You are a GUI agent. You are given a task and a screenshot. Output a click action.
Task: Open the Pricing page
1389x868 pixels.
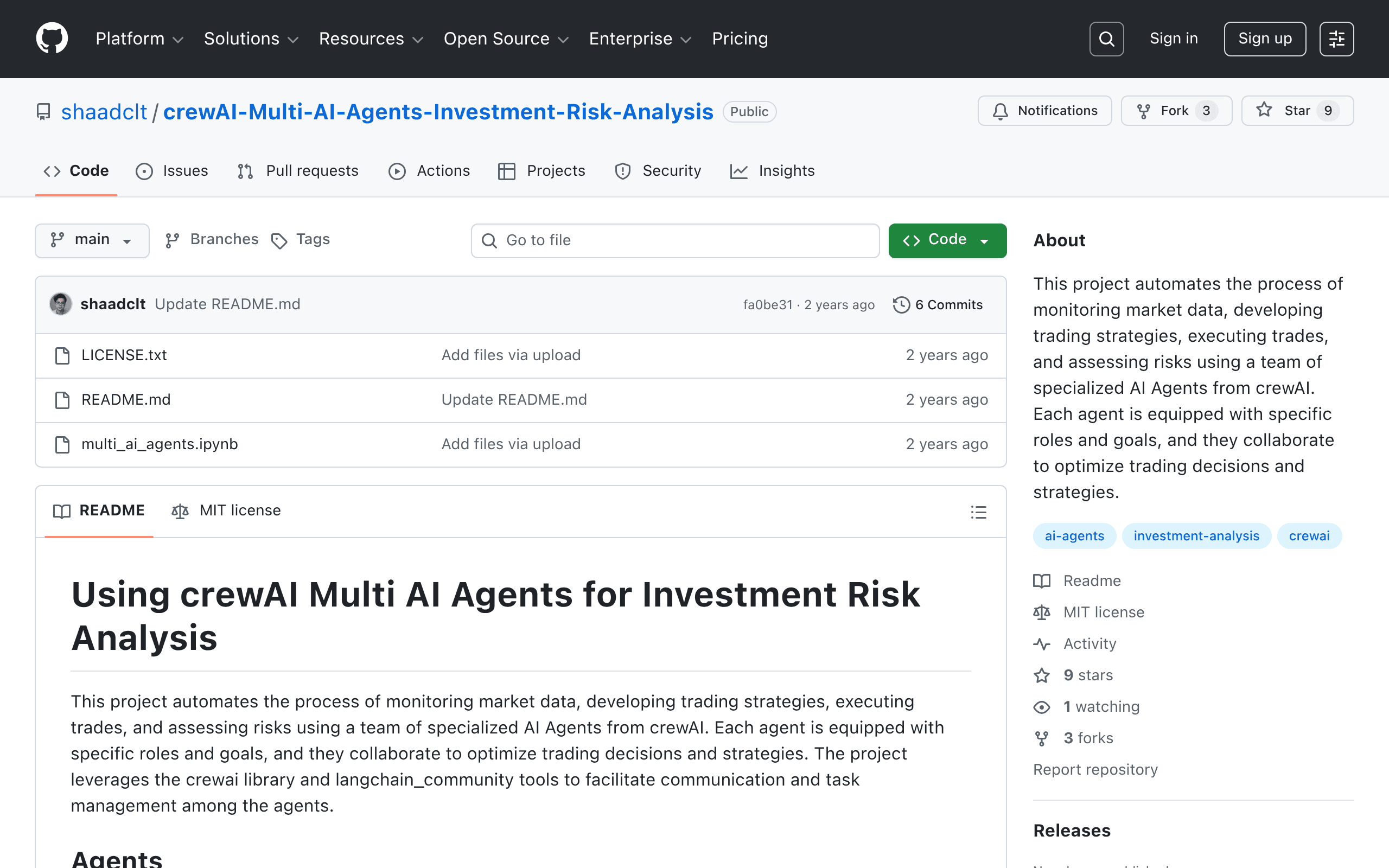[740, 39]
